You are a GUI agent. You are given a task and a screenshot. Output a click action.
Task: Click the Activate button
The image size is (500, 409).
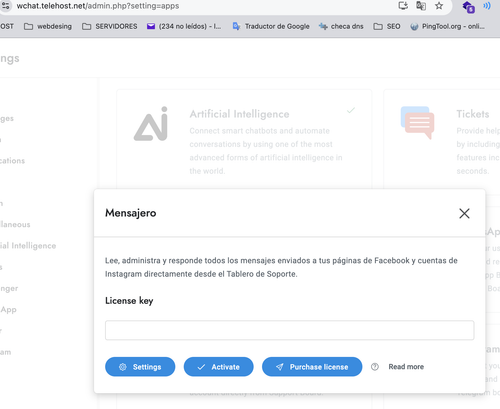[218, 367]
